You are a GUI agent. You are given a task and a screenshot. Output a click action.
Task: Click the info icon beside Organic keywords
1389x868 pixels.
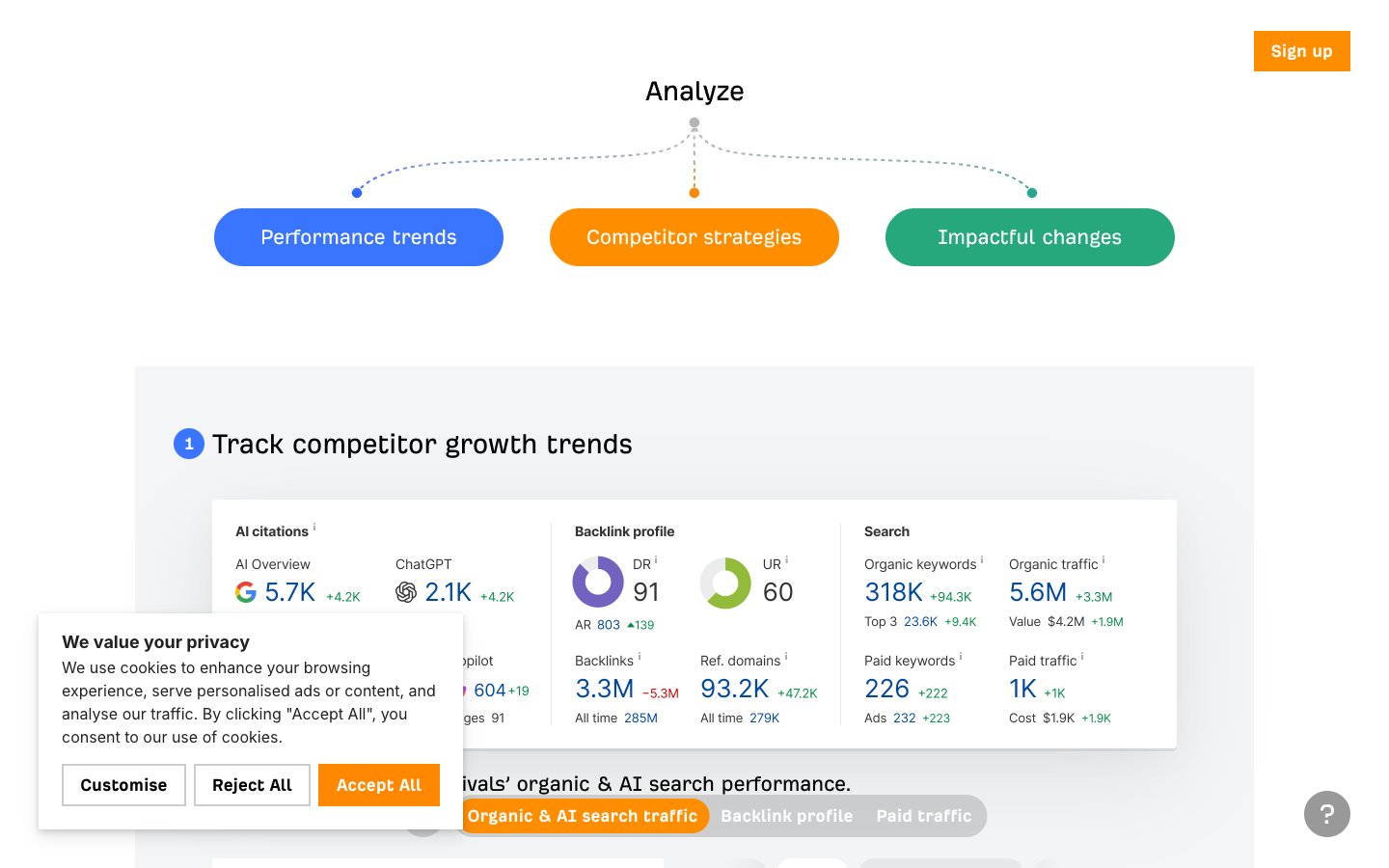[x=982, y=560]
